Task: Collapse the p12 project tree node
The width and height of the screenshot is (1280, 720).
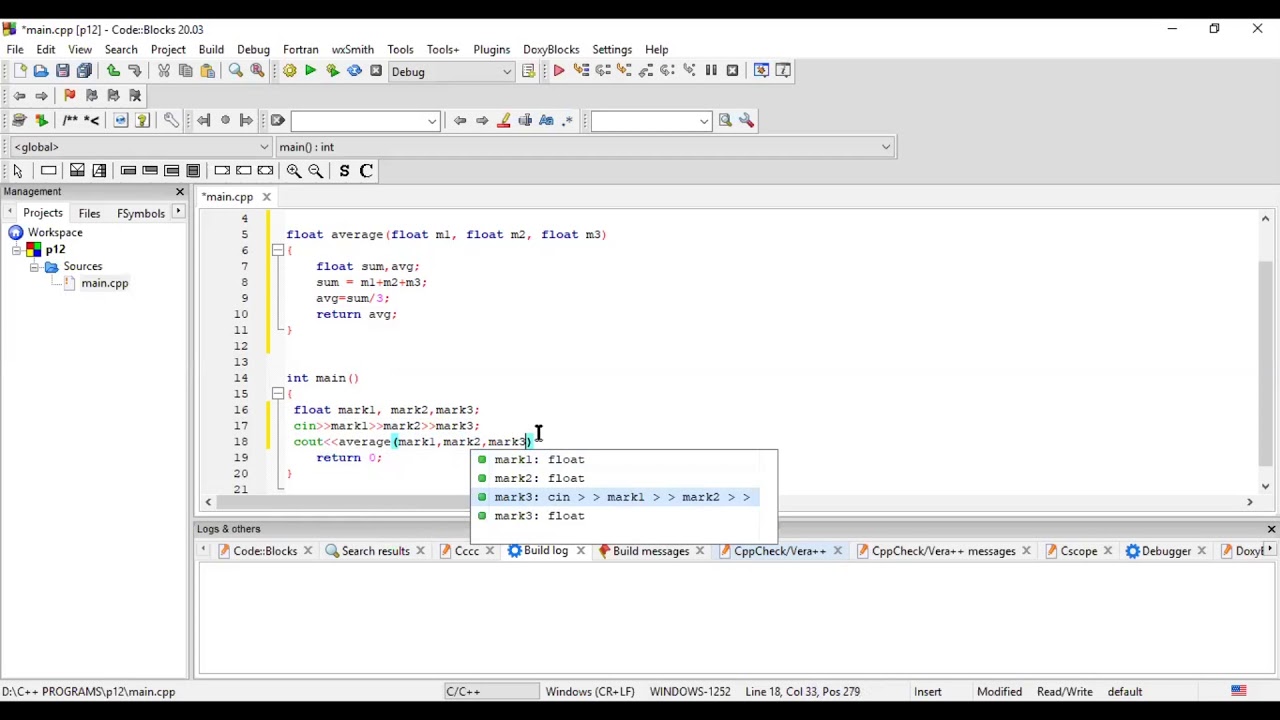Action: 17,250
